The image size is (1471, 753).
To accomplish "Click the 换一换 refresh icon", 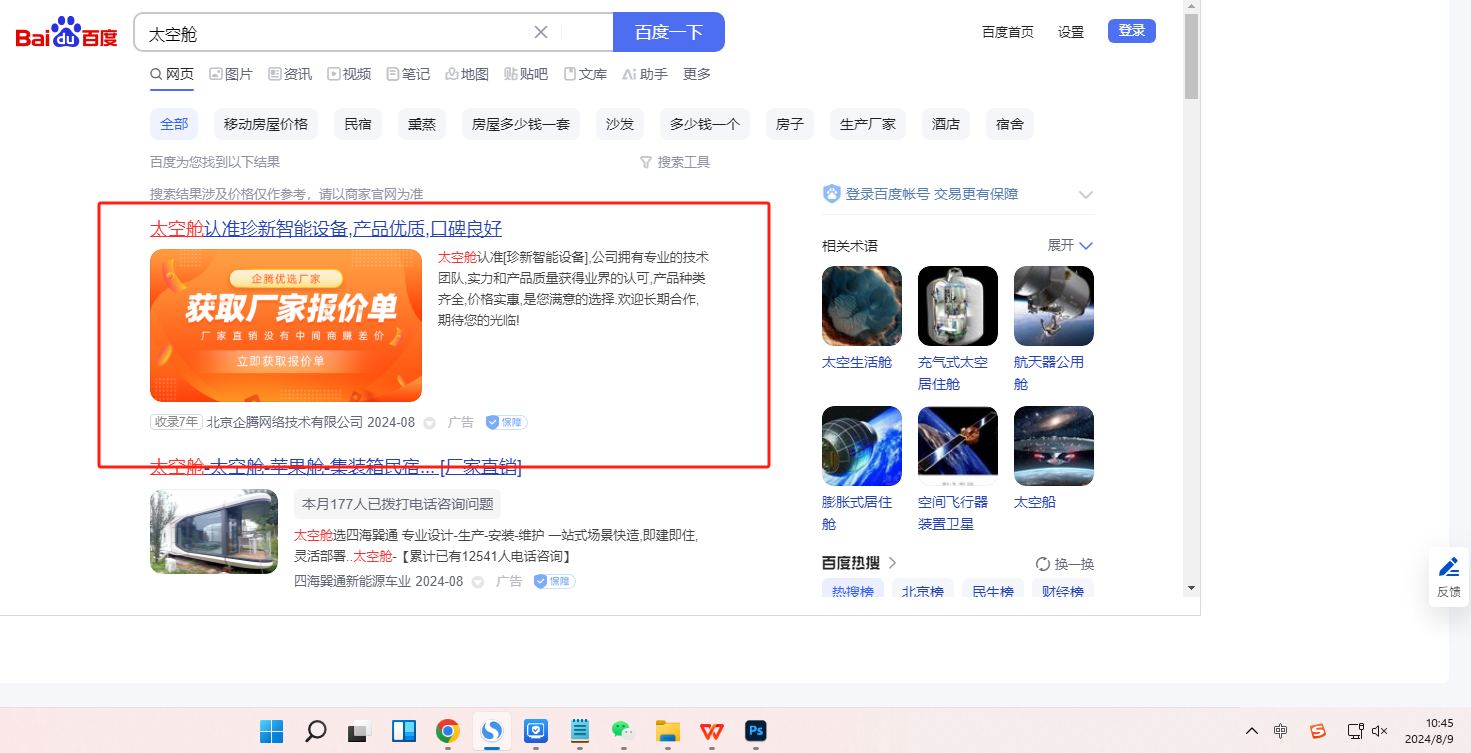I will [1043, 564].
